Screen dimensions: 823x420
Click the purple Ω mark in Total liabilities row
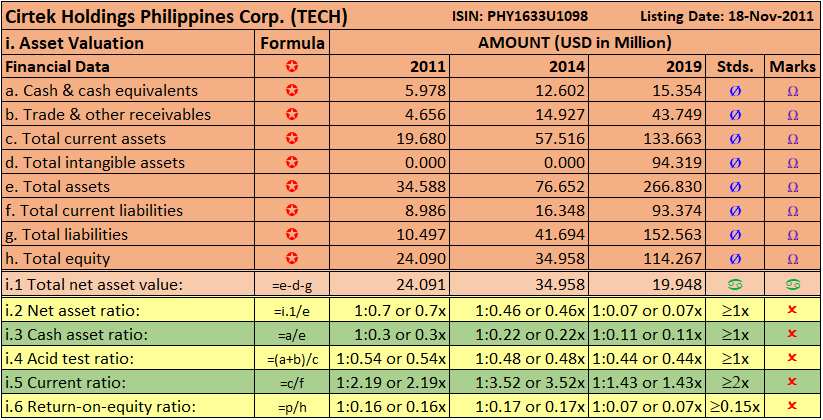(x=793, y=235)
